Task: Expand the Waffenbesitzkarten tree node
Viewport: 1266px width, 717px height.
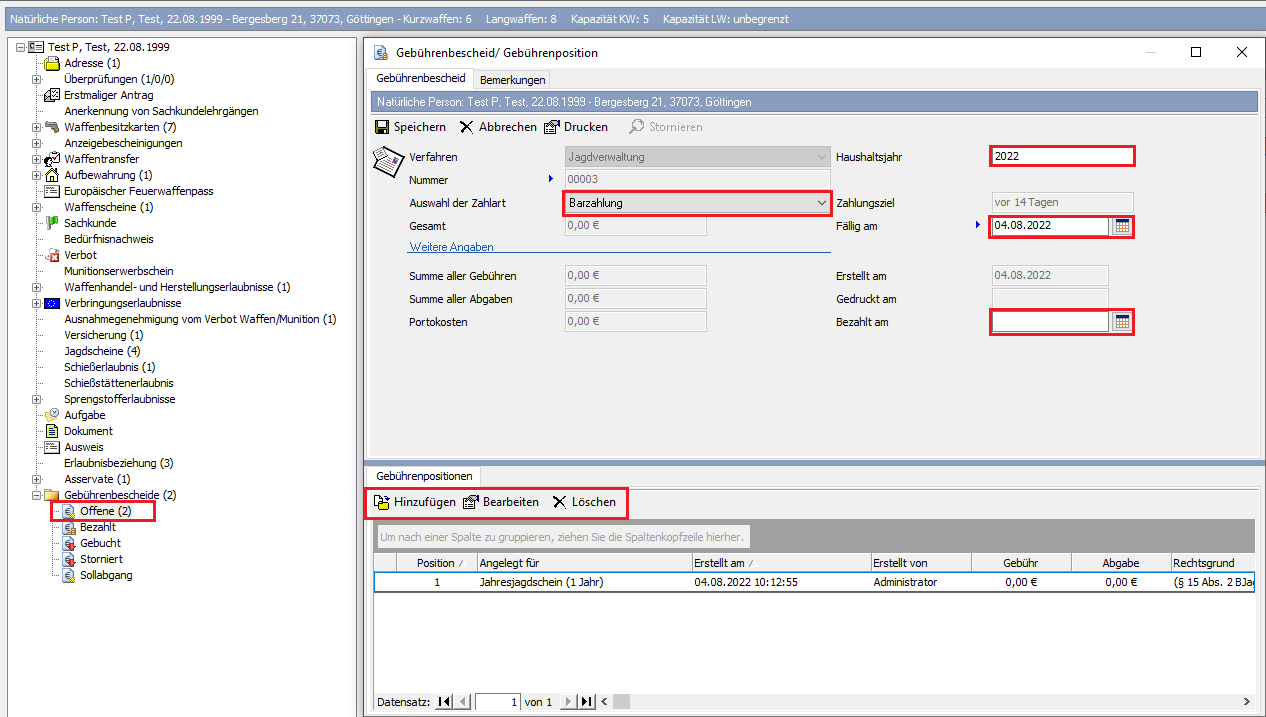Action: [37, 127]
